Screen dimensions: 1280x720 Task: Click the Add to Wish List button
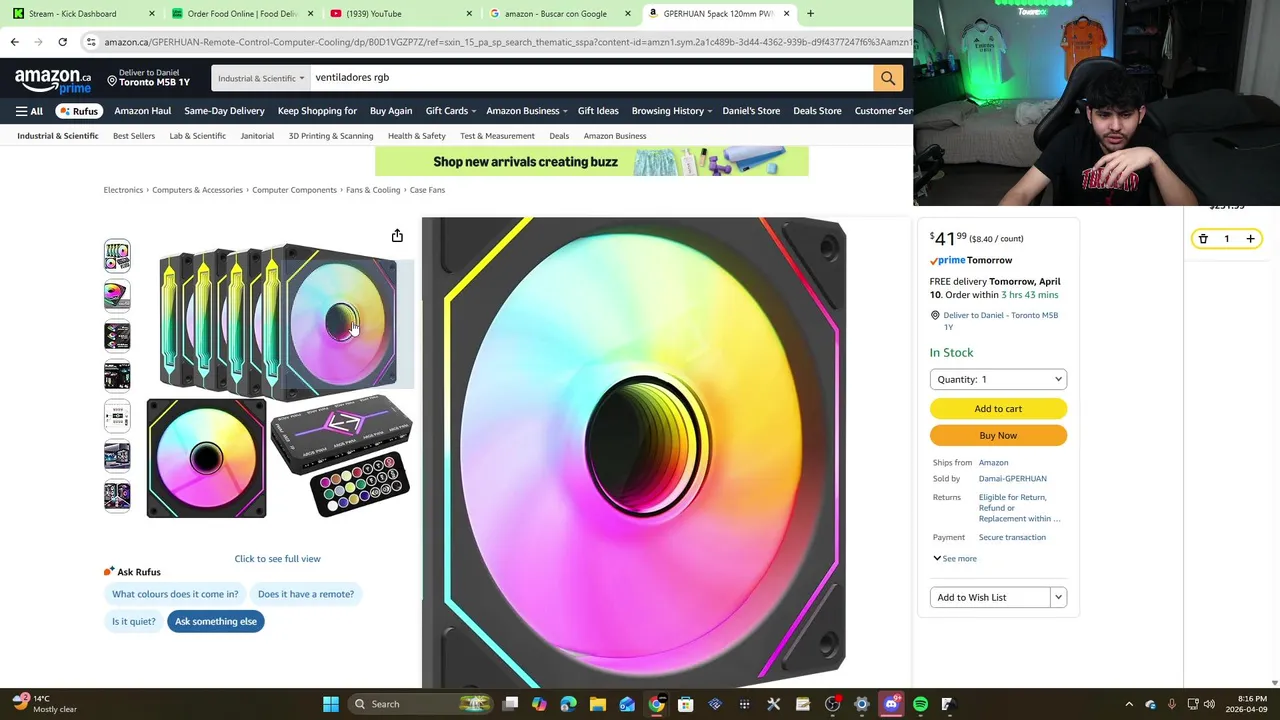pyautogui.click(x=990, y=597)
